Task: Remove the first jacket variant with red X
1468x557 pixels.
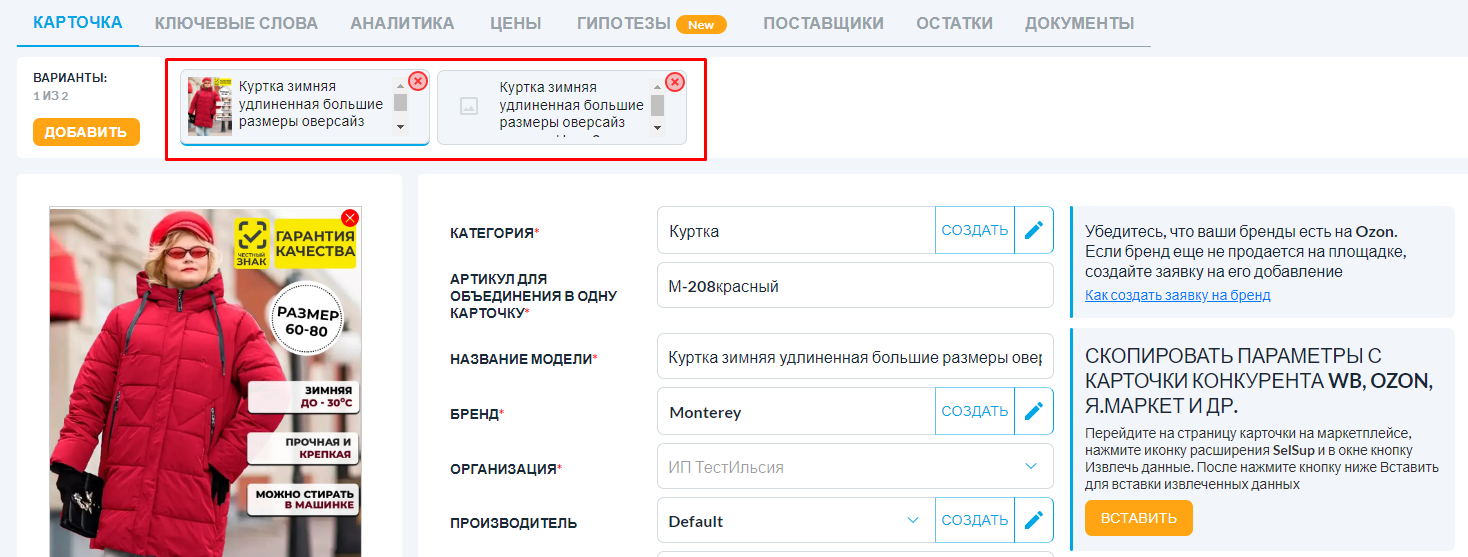Action: click(418, 81)
